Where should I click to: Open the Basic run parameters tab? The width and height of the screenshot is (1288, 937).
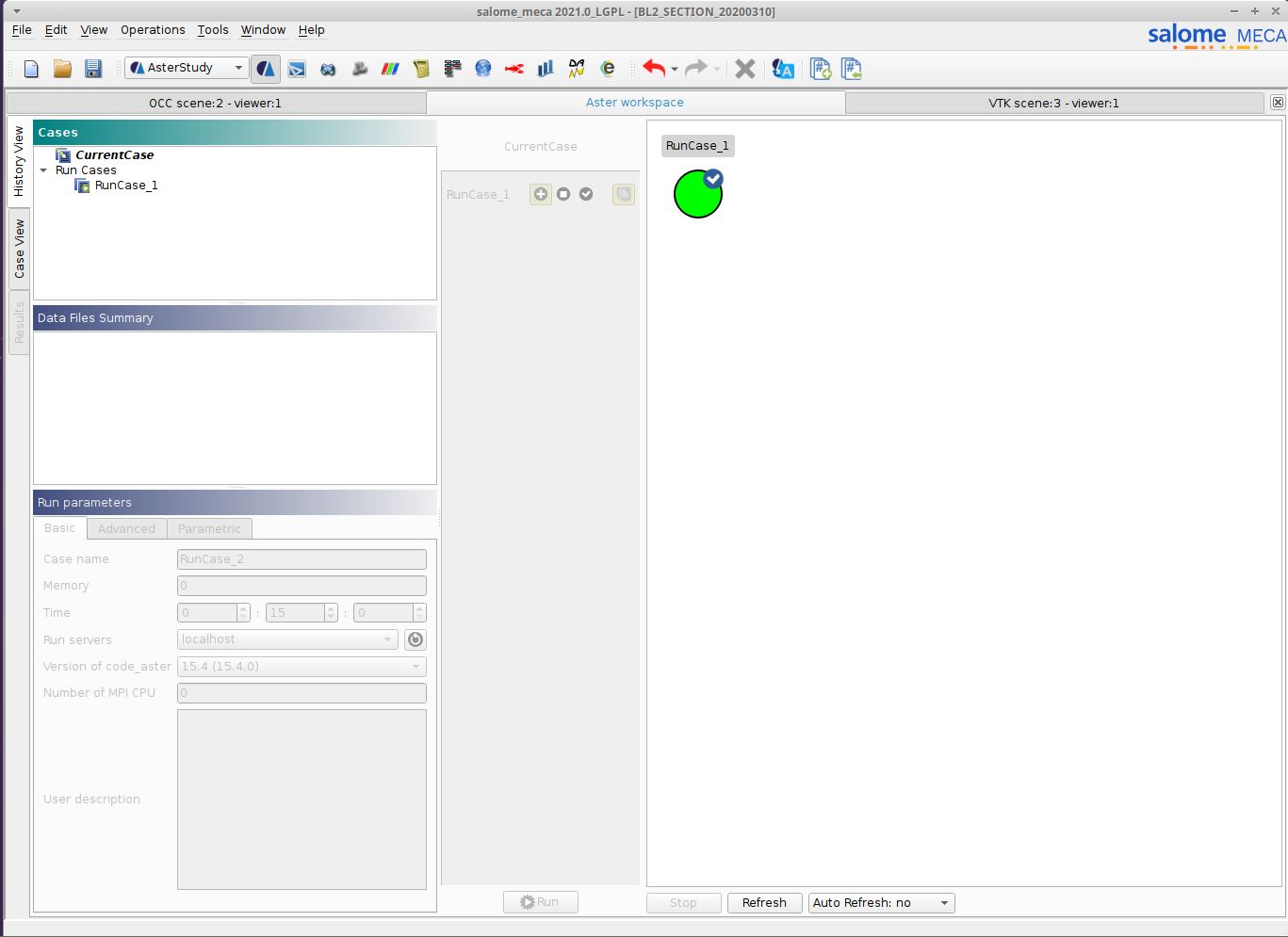click(x=59, y=528)
